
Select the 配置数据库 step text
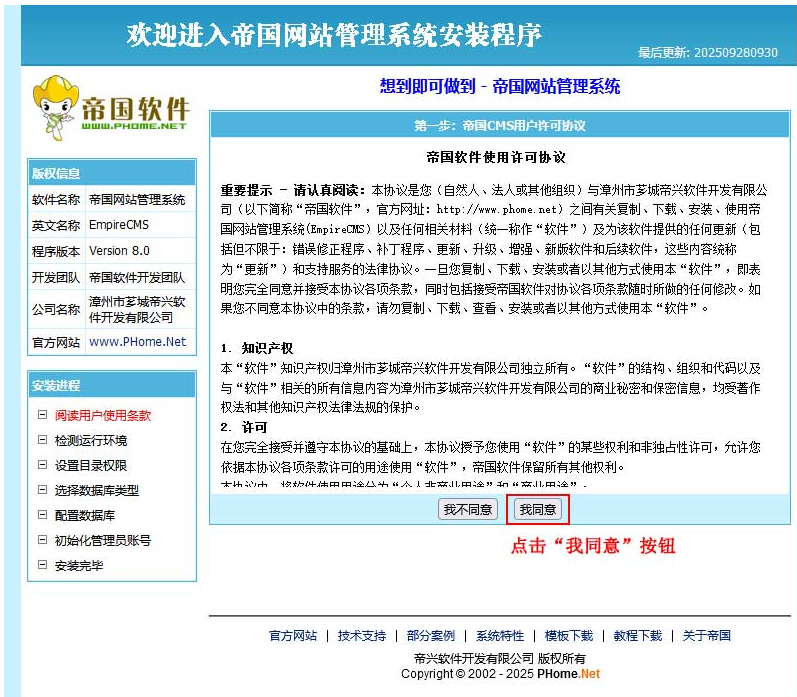(x=85, y=515)
